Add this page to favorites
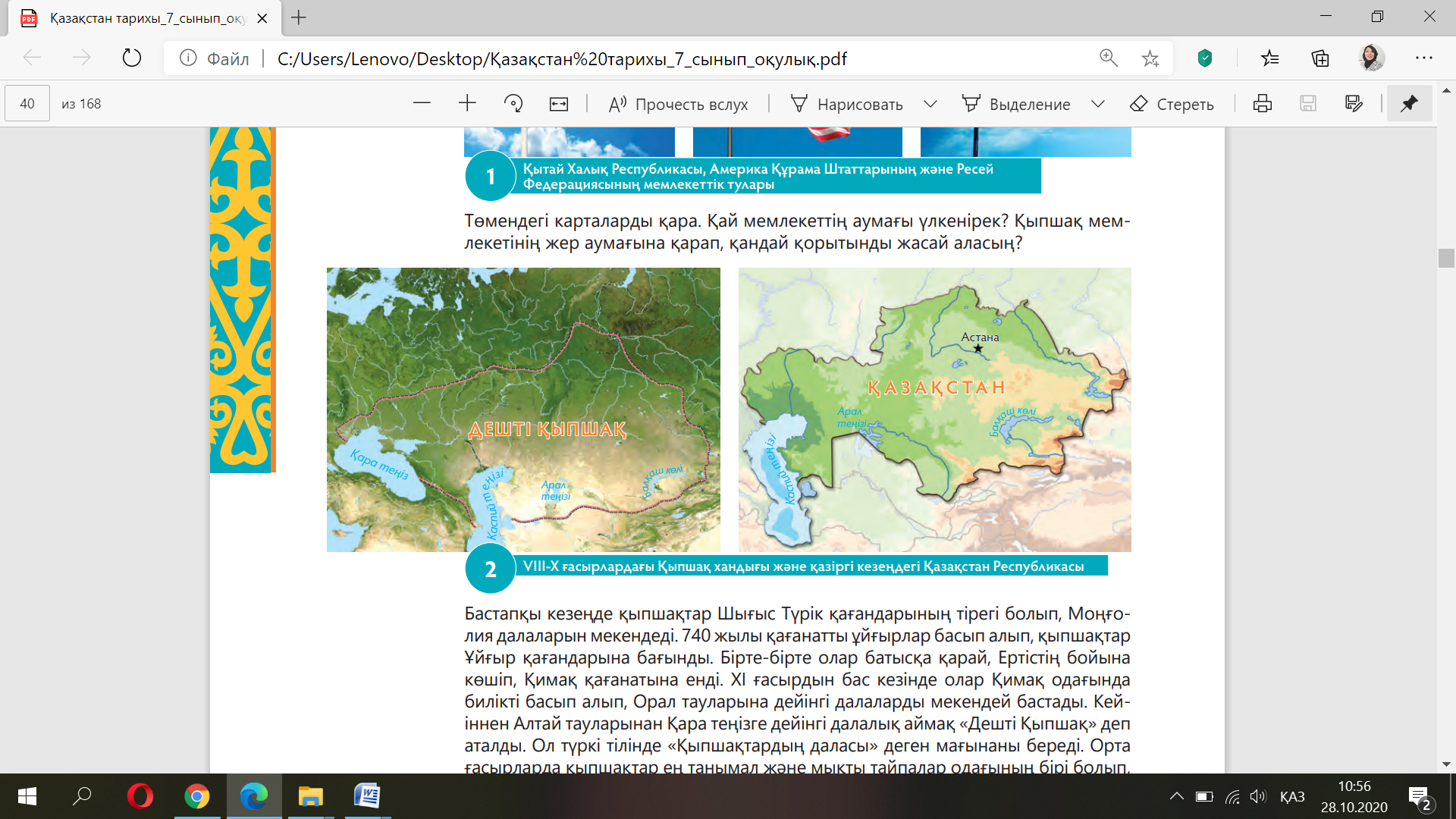Viewport: 1456px width, 819px height. [x=1150, y=58]
